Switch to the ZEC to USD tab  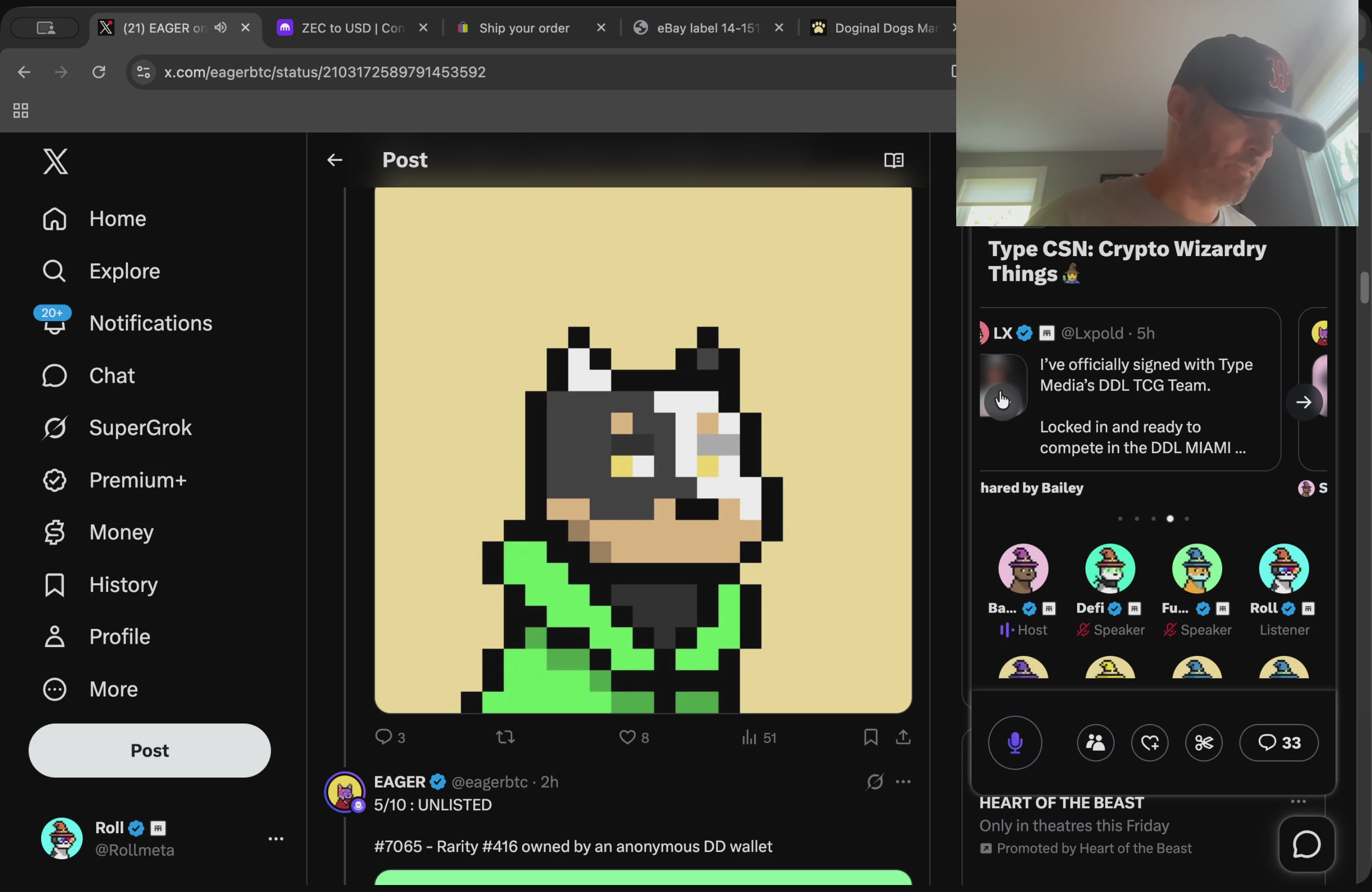pyautogui.click(x=353, y=28)
